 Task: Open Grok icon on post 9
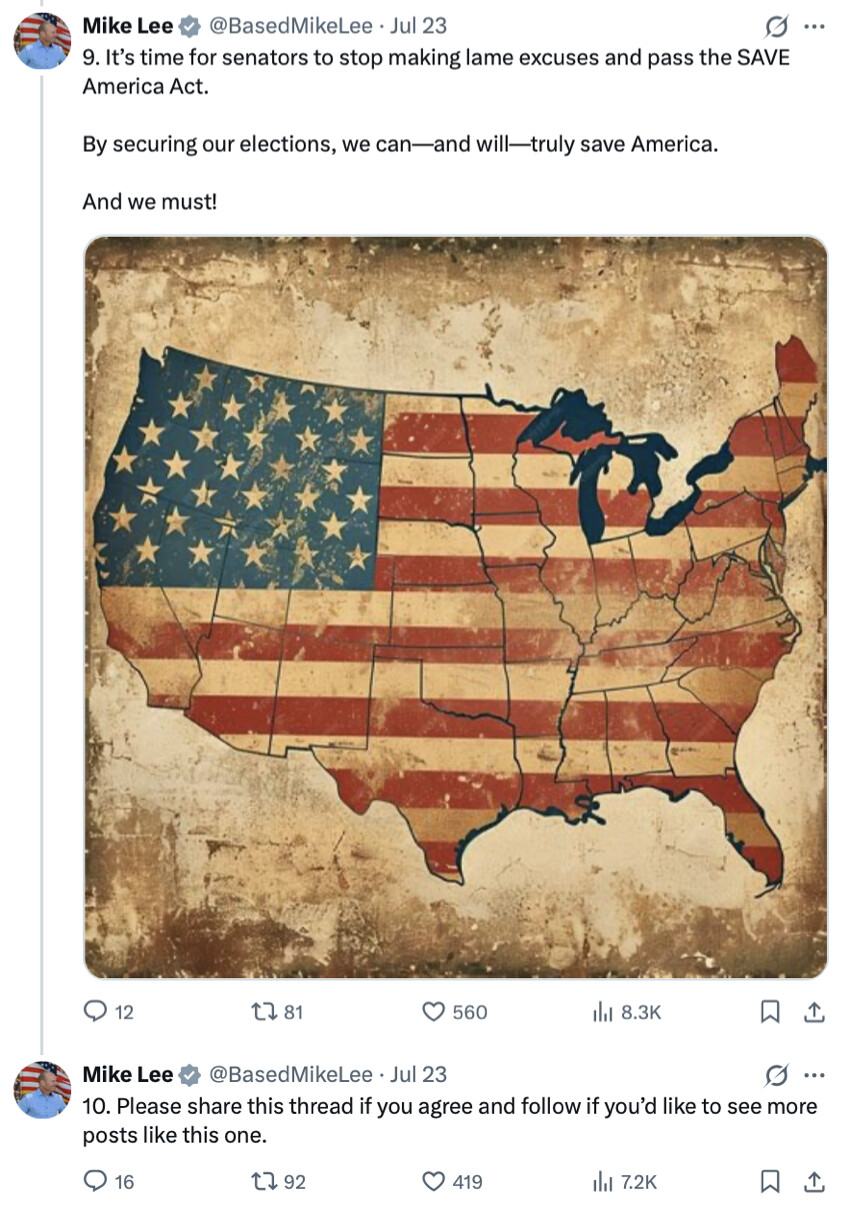point(773,25)
